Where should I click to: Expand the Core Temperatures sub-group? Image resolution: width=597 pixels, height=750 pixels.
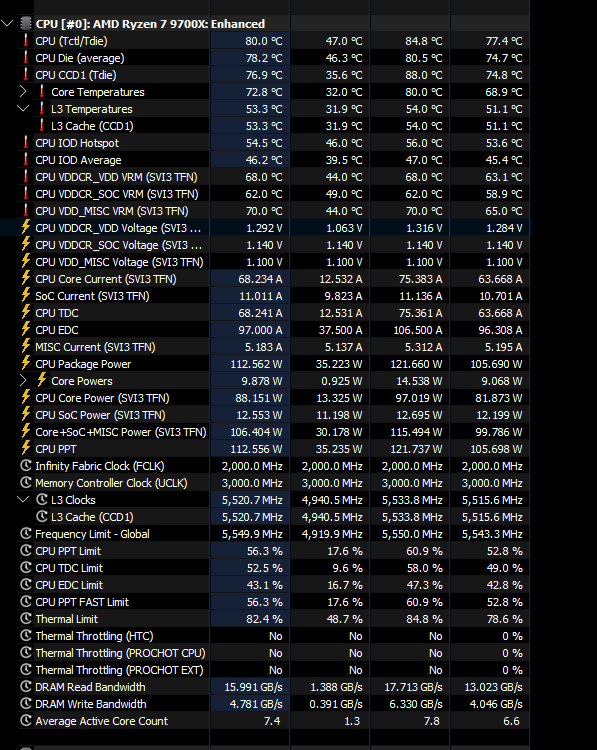23,91
